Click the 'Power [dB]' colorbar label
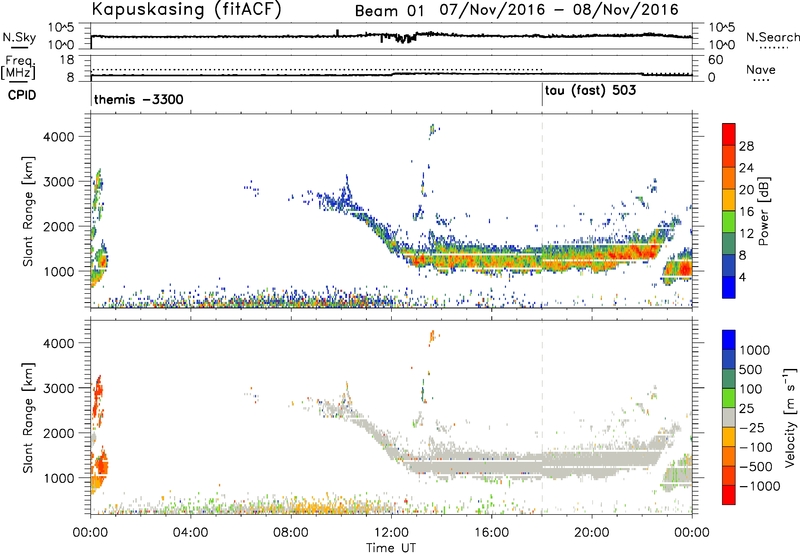 pyautogui.click(x=764, y=211)
